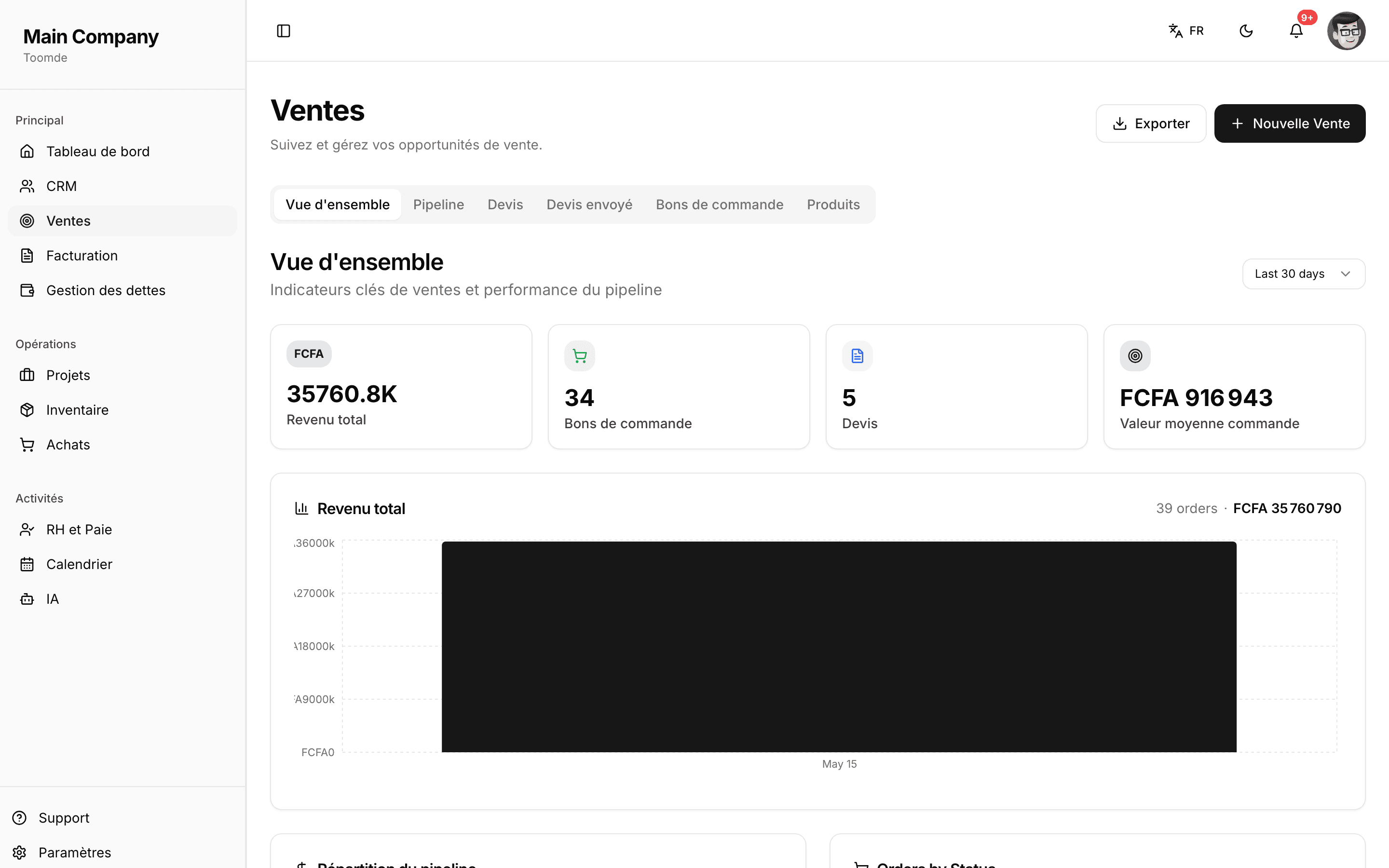Image resolution: width=1389 pixels, height=868 pixels.
Task: Open Achats shopping cart icon
Action: (x=27, y=445)
